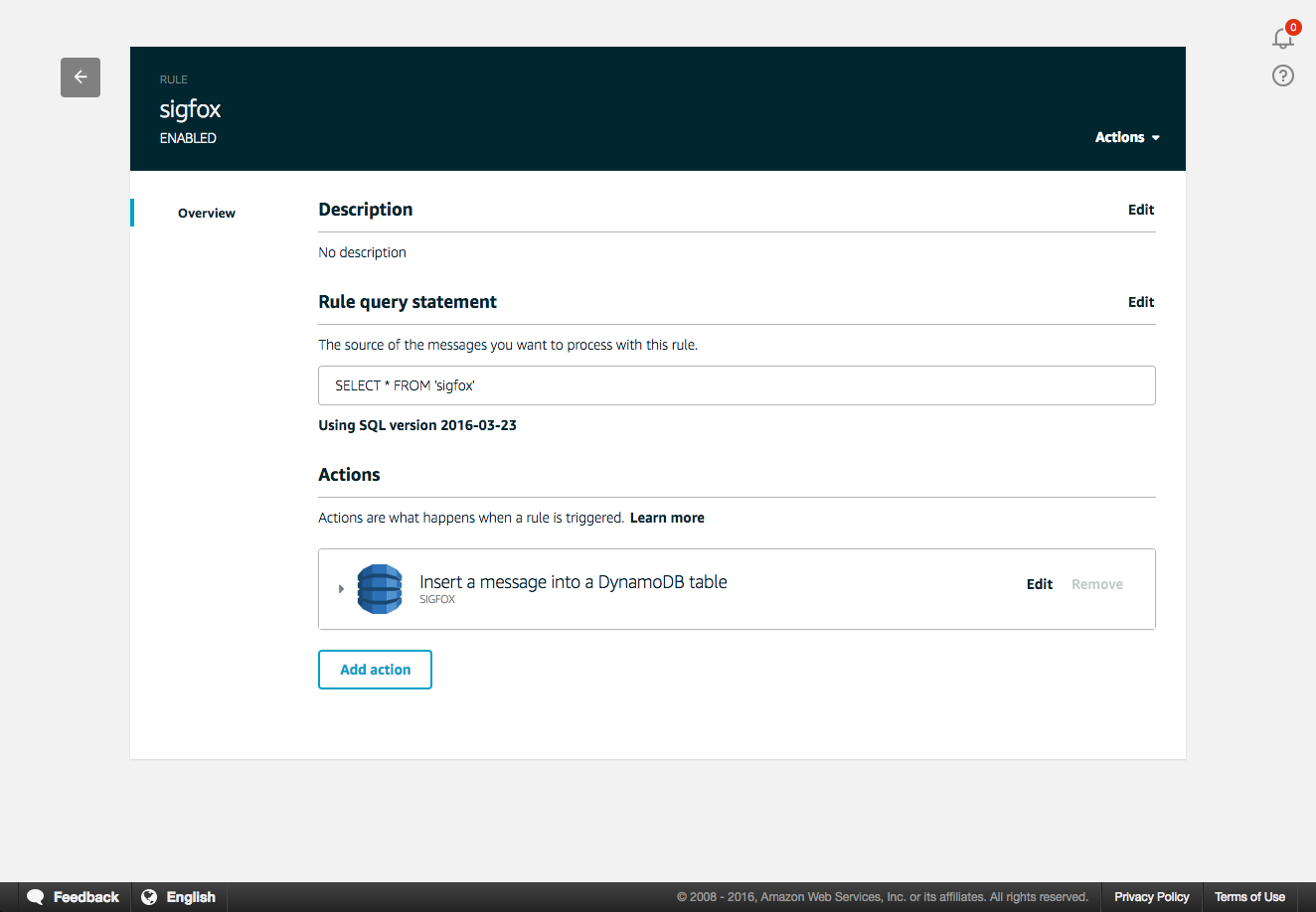Click the DynamoDB database icon
This screenshot has width=1316, height=912.
(380, 589)
